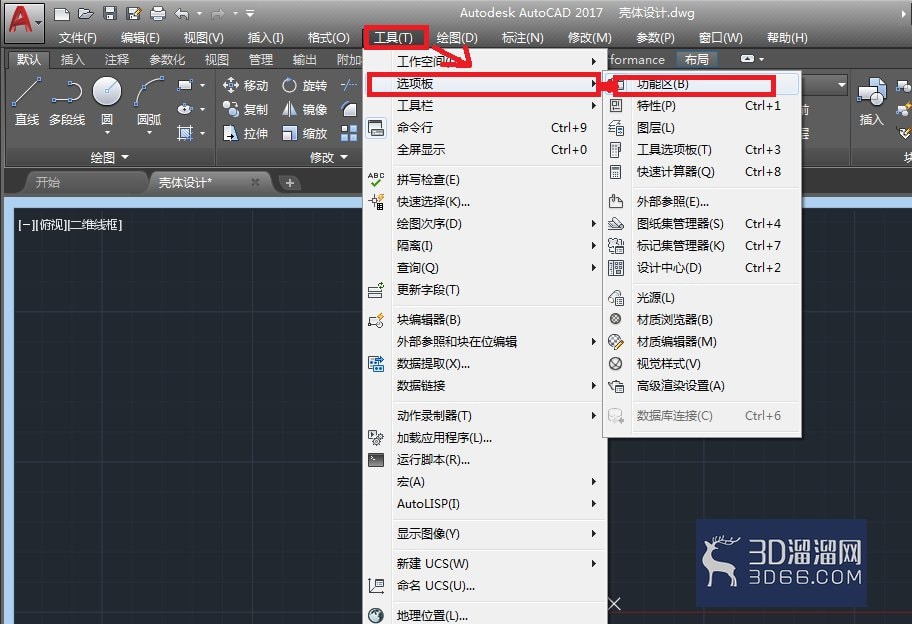Expand the 宏(A) submenu
This screenshot has width=912, height=624.
point(484,482)
